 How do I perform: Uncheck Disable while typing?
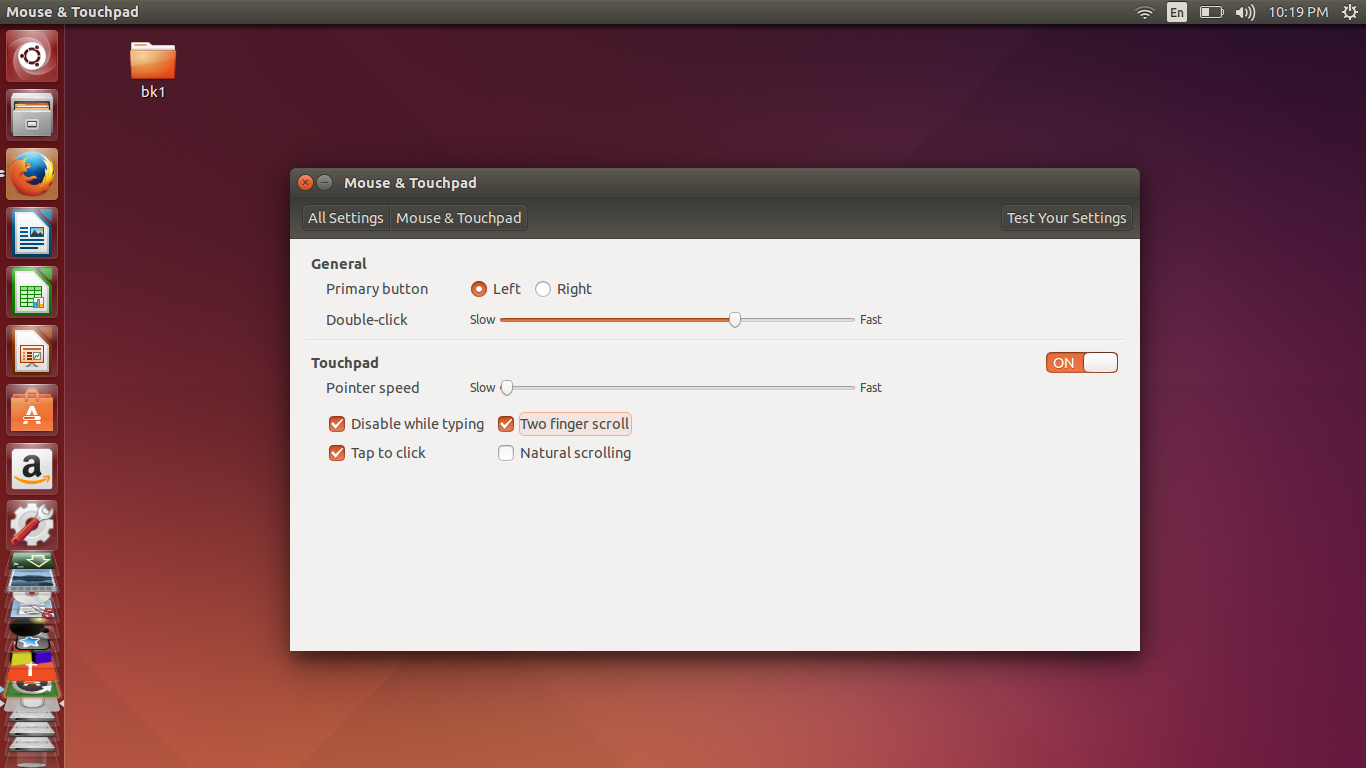[x=336, y=423]
